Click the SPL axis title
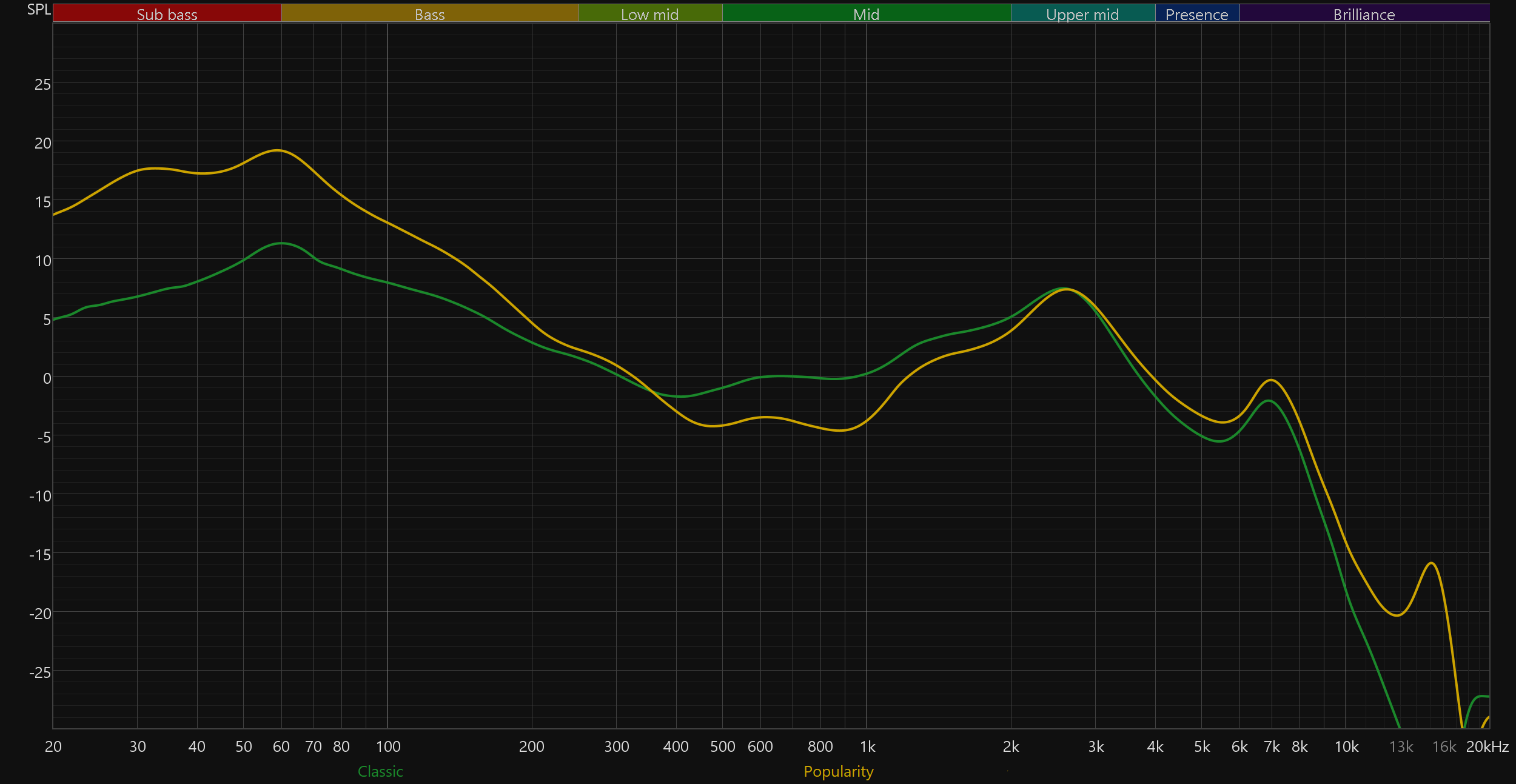 point(39,9)
